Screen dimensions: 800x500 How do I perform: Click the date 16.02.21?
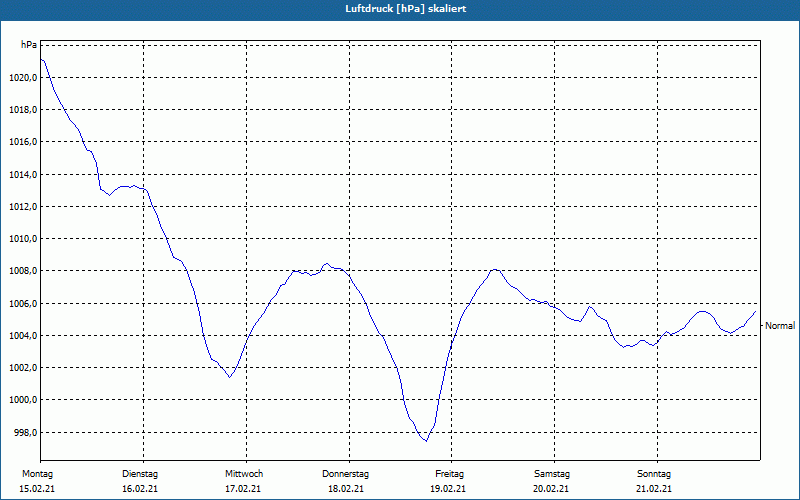coord(140,489)
